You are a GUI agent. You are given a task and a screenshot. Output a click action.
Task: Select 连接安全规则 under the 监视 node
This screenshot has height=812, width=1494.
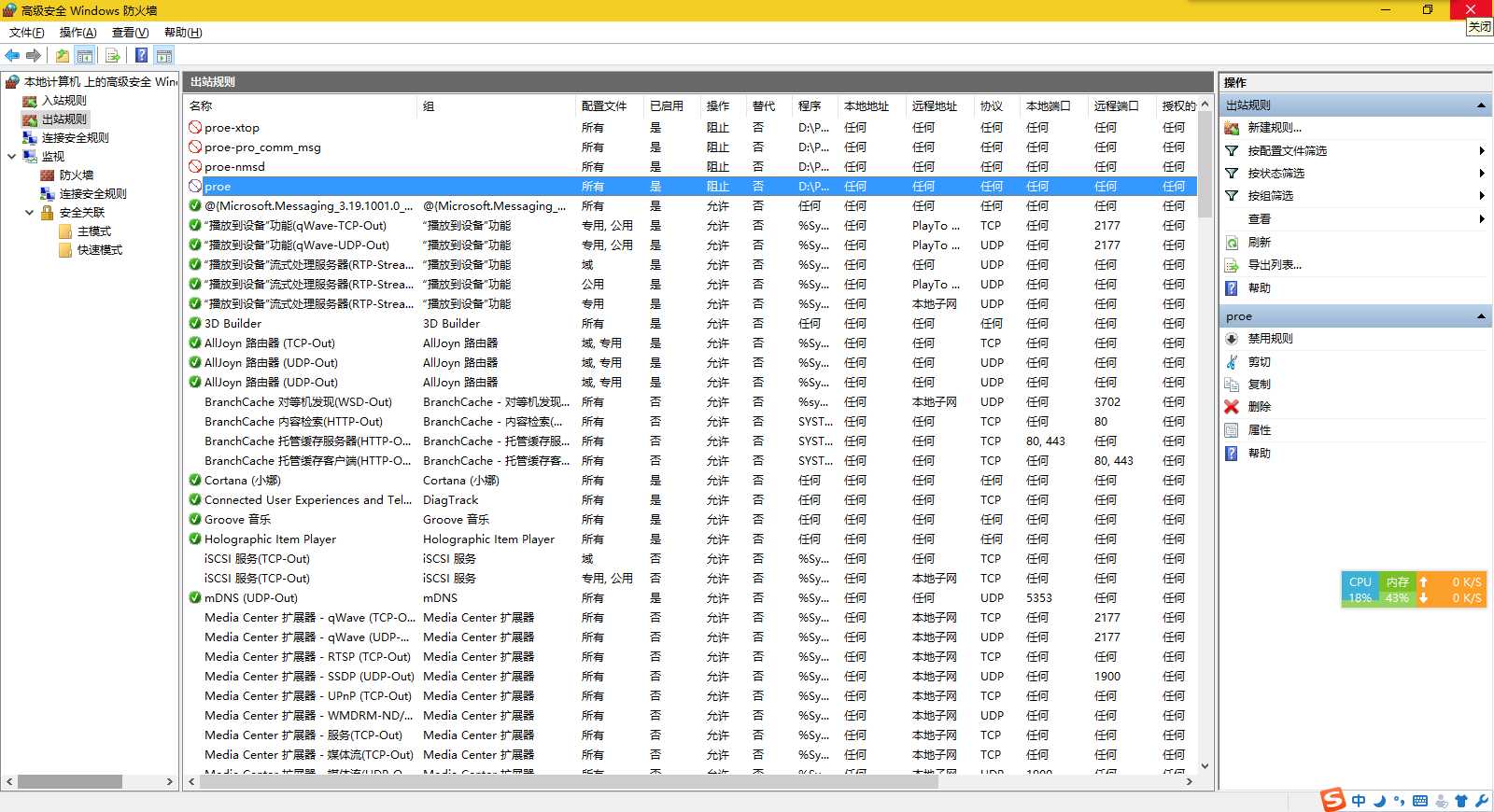click(x=92, y=194)
